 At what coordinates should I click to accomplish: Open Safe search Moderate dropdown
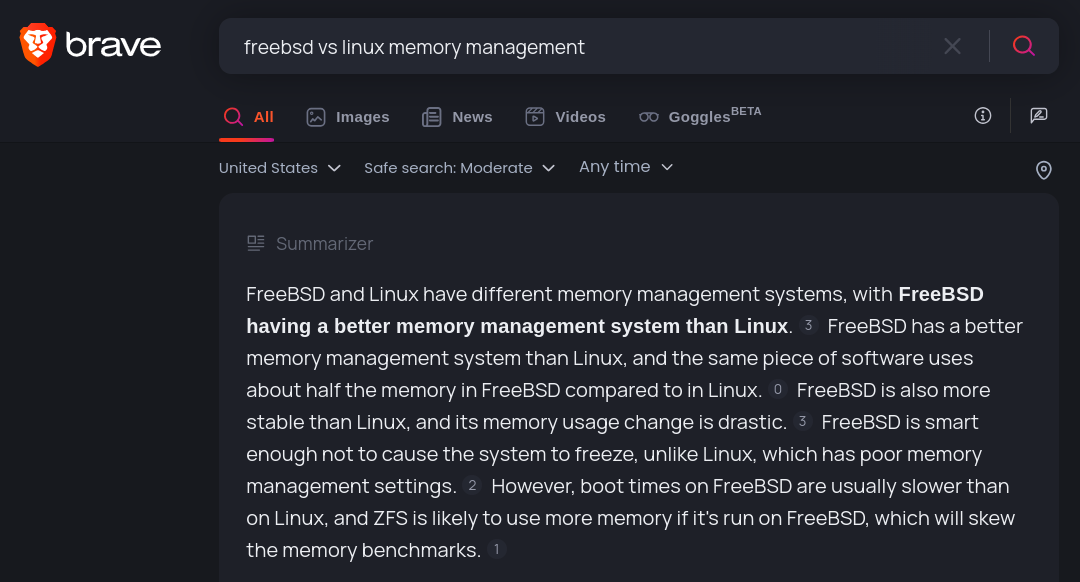click(x=459, y=168)
